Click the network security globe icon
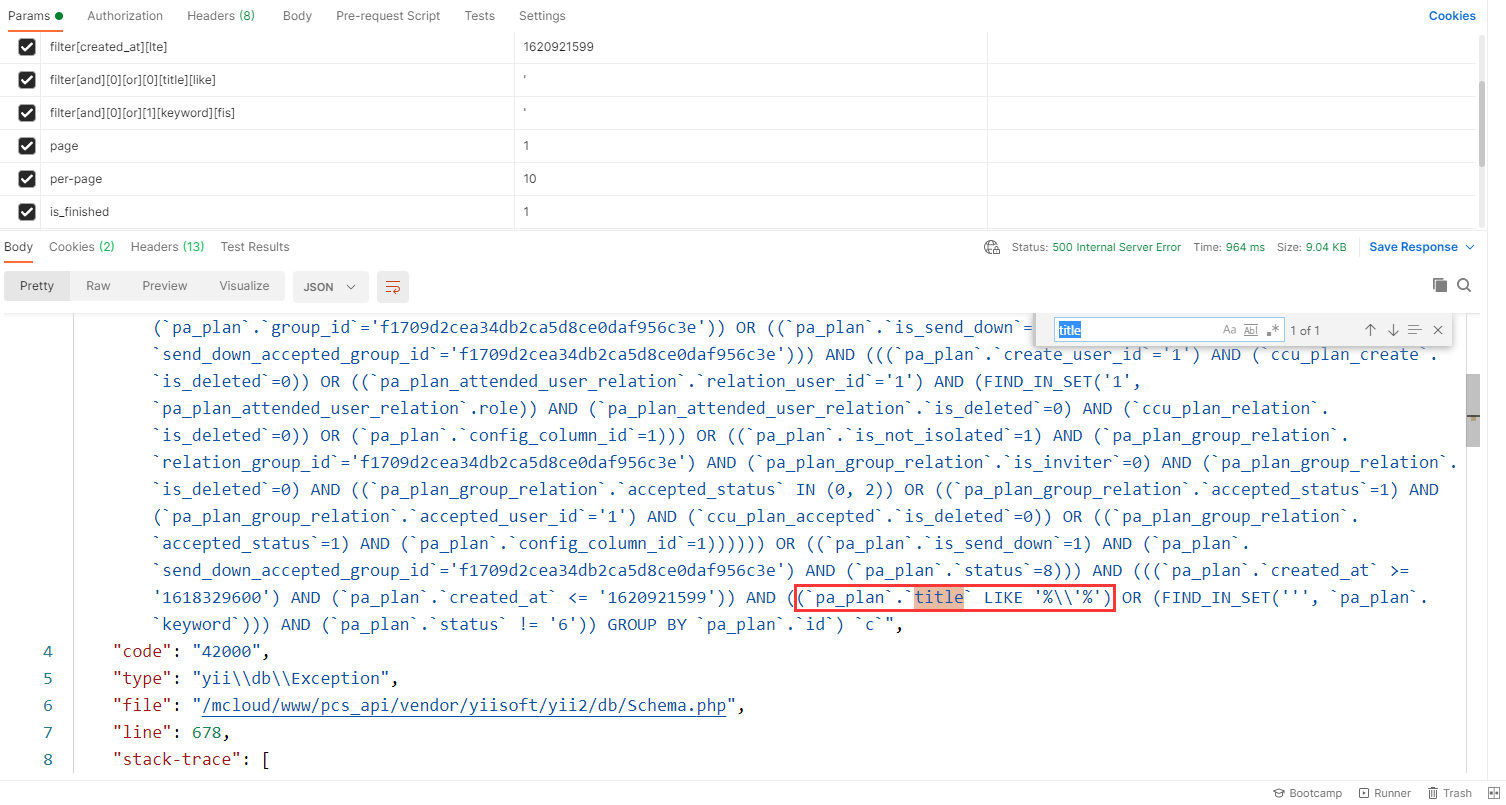 (x=992, y=247)
